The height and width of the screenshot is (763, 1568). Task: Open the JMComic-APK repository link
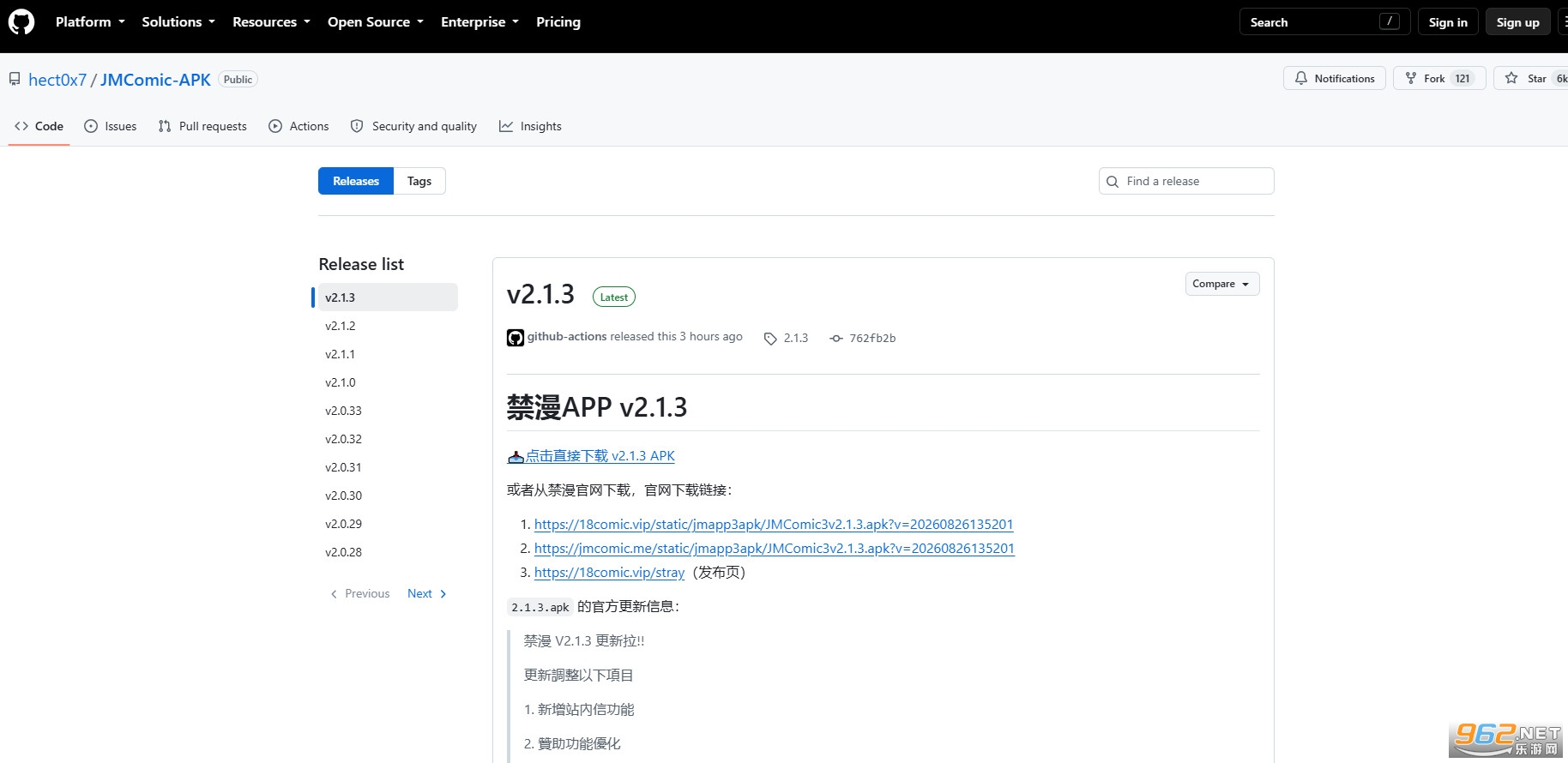[155, 80]
